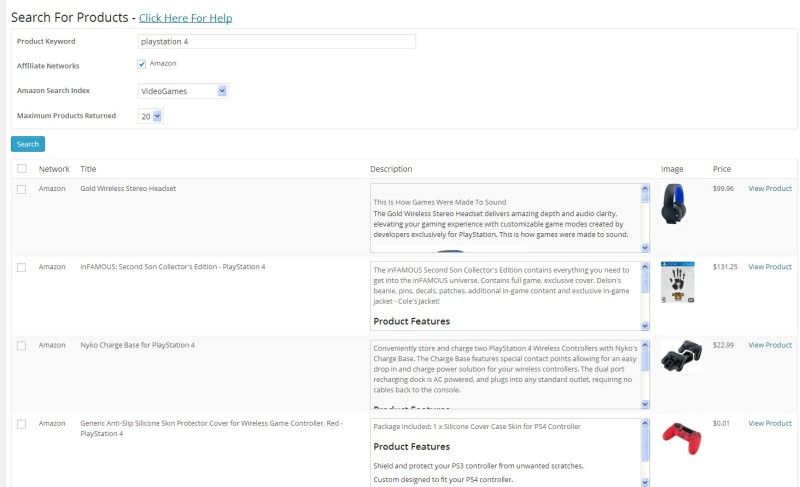Click the Affiliate Networks label
Screen dimensions: 800x487
48,66
